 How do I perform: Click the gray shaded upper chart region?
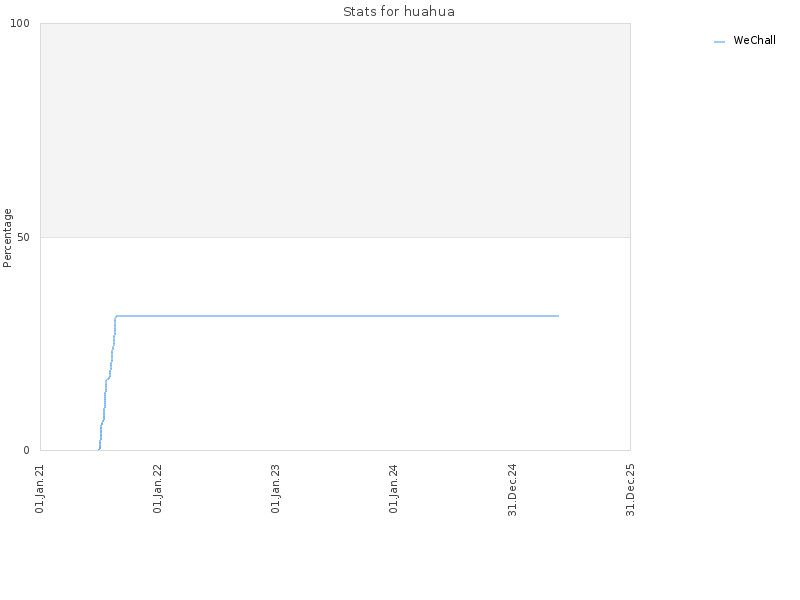[x=335, y=130]
